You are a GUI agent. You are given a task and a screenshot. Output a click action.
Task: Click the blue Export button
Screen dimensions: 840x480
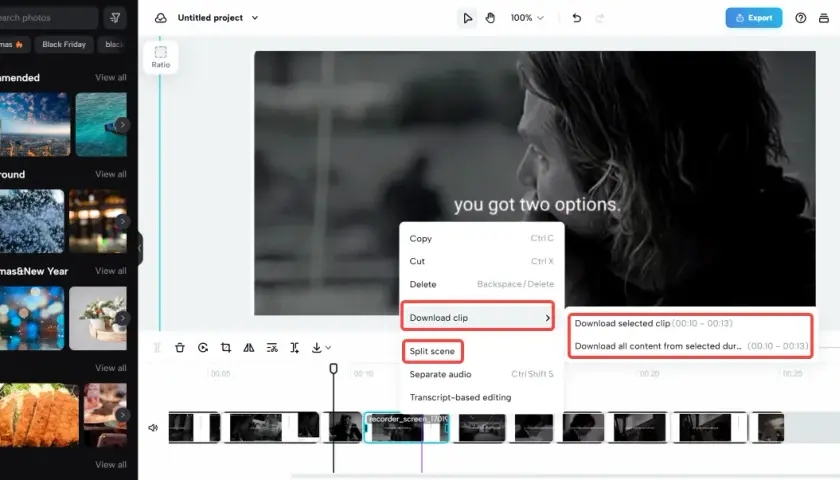753,18
